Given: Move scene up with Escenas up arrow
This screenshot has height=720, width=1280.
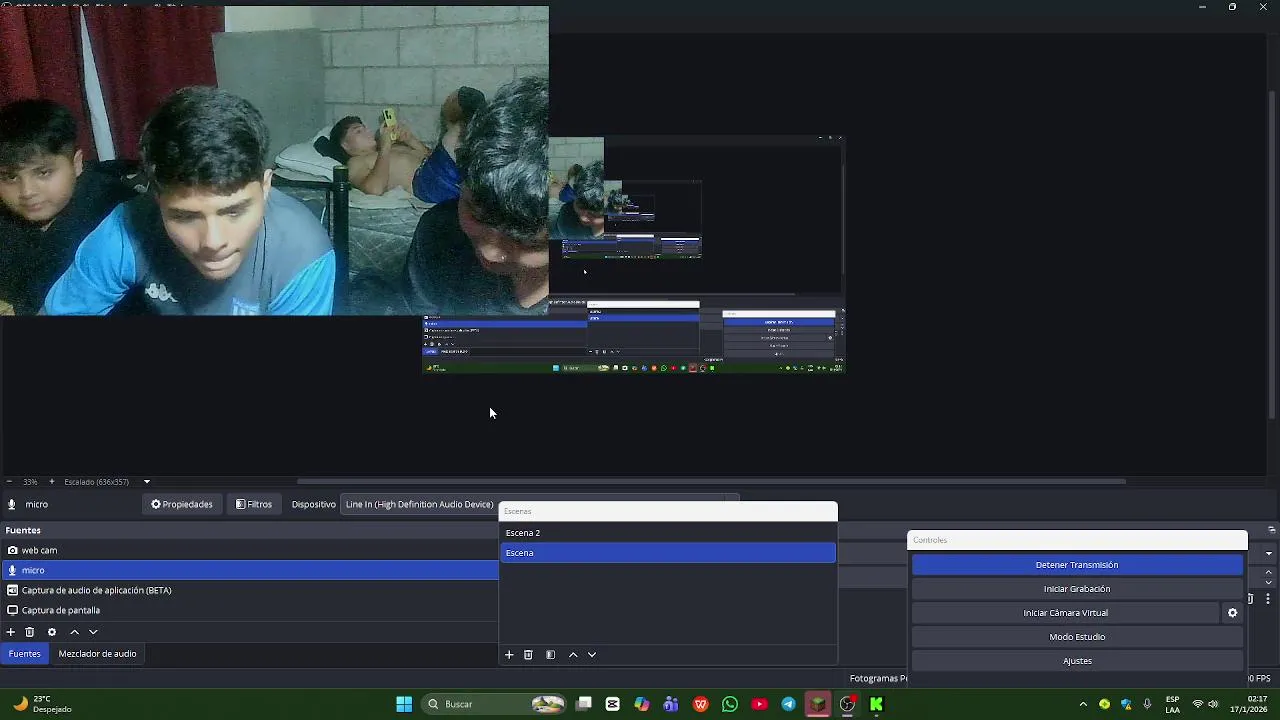Looking at the screenshot, I should click(573, 655).
